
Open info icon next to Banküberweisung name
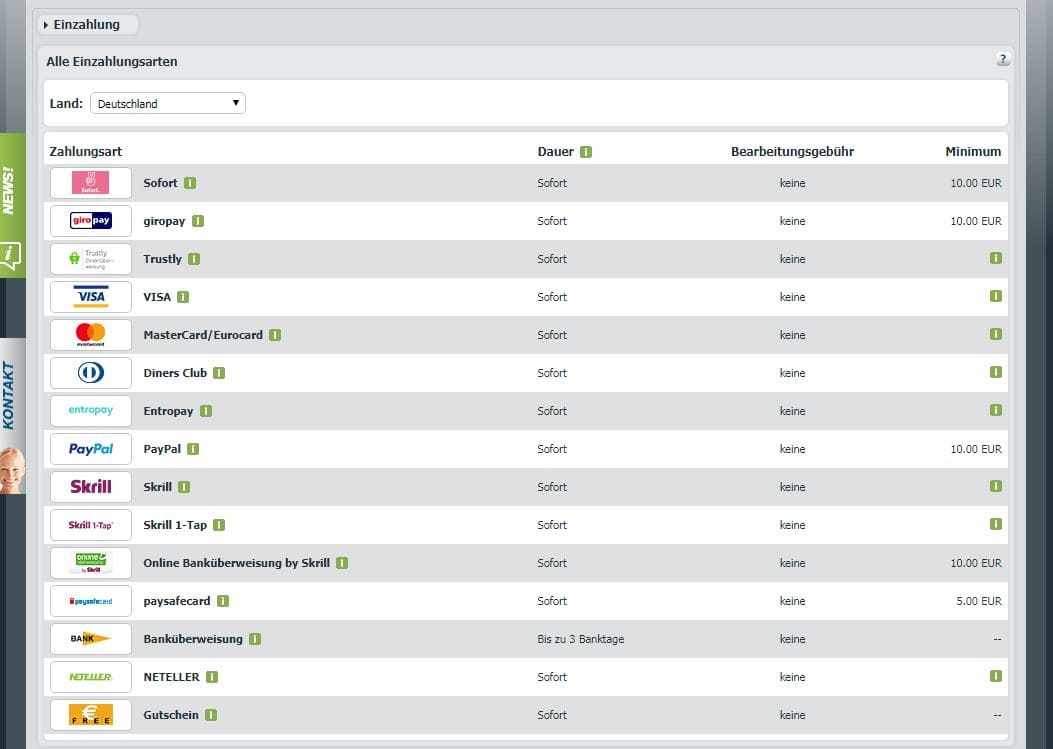pyautogui.click(x=255, y=639)
